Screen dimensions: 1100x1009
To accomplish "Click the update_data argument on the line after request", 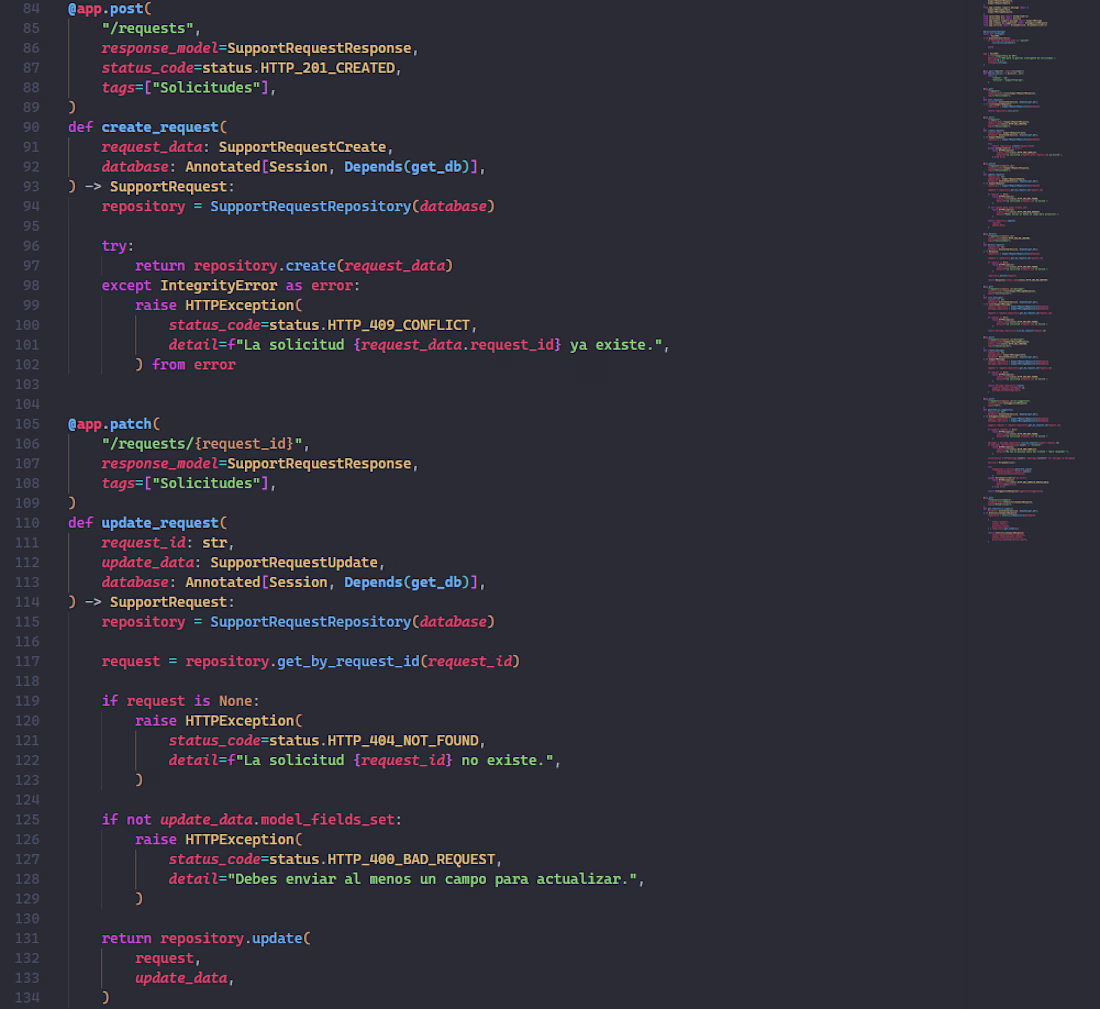I will coord(181,977).
